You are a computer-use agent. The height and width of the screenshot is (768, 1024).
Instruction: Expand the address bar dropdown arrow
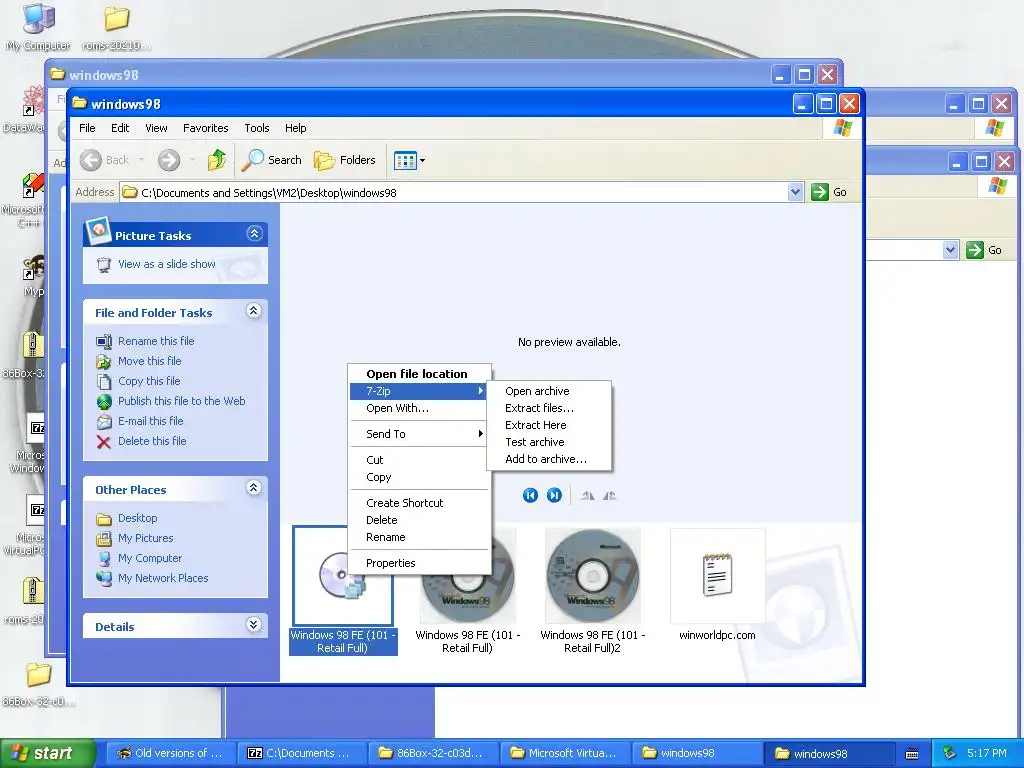tap(795, 192)
